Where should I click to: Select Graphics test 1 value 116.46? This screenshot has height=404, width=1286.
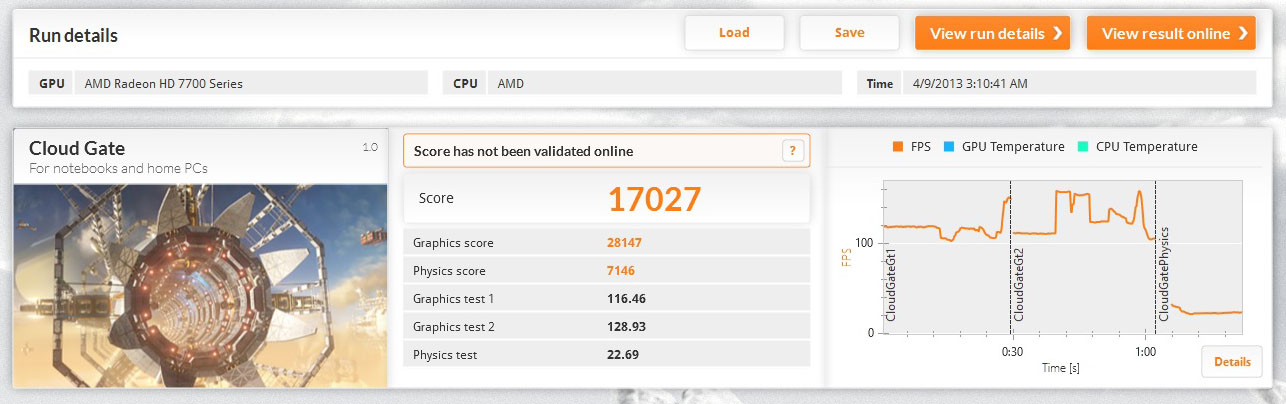(625, 299)
